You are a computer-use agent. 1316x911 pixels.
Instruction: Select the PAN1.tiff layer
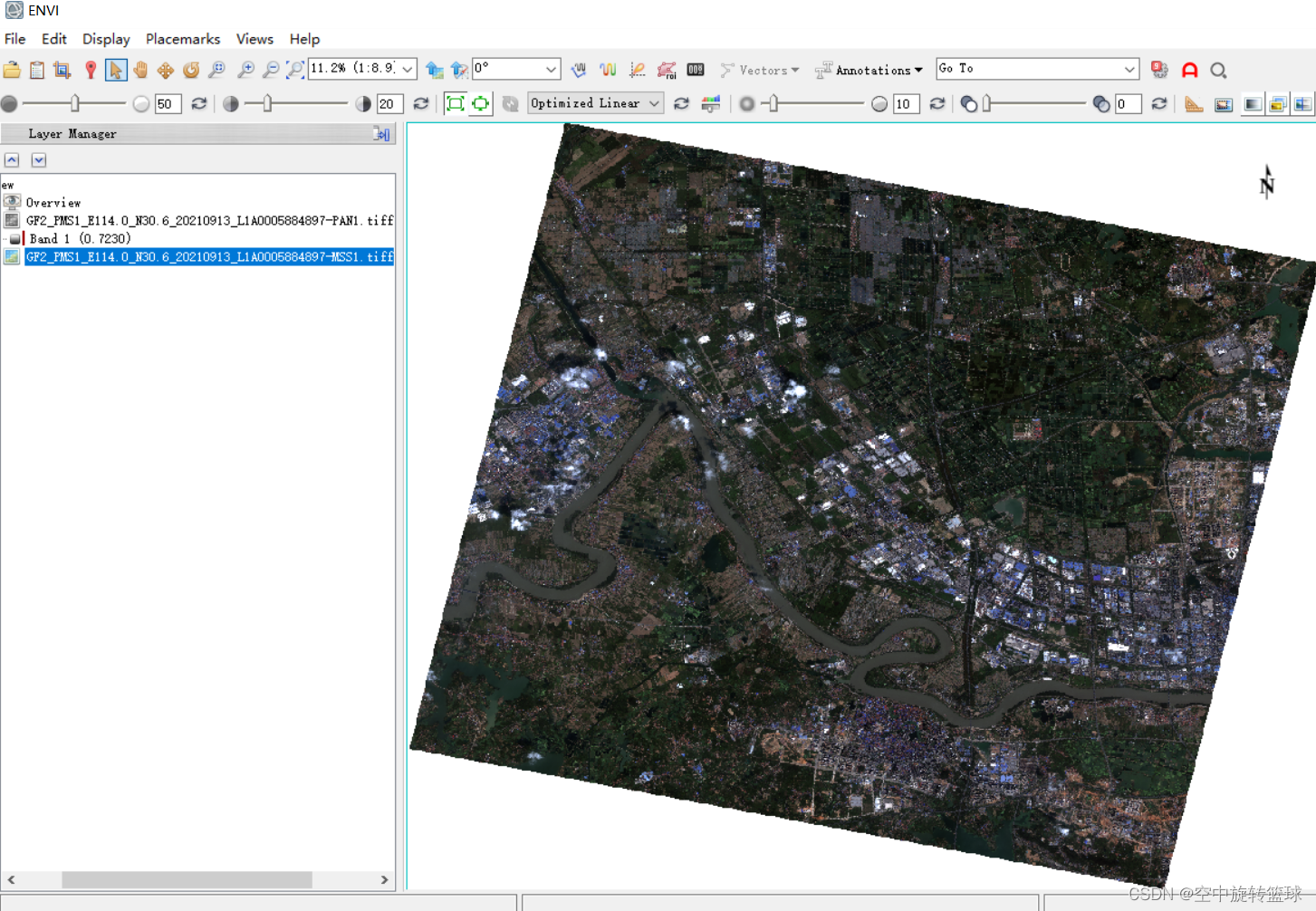pyautogui.click(x=209, y=220)
